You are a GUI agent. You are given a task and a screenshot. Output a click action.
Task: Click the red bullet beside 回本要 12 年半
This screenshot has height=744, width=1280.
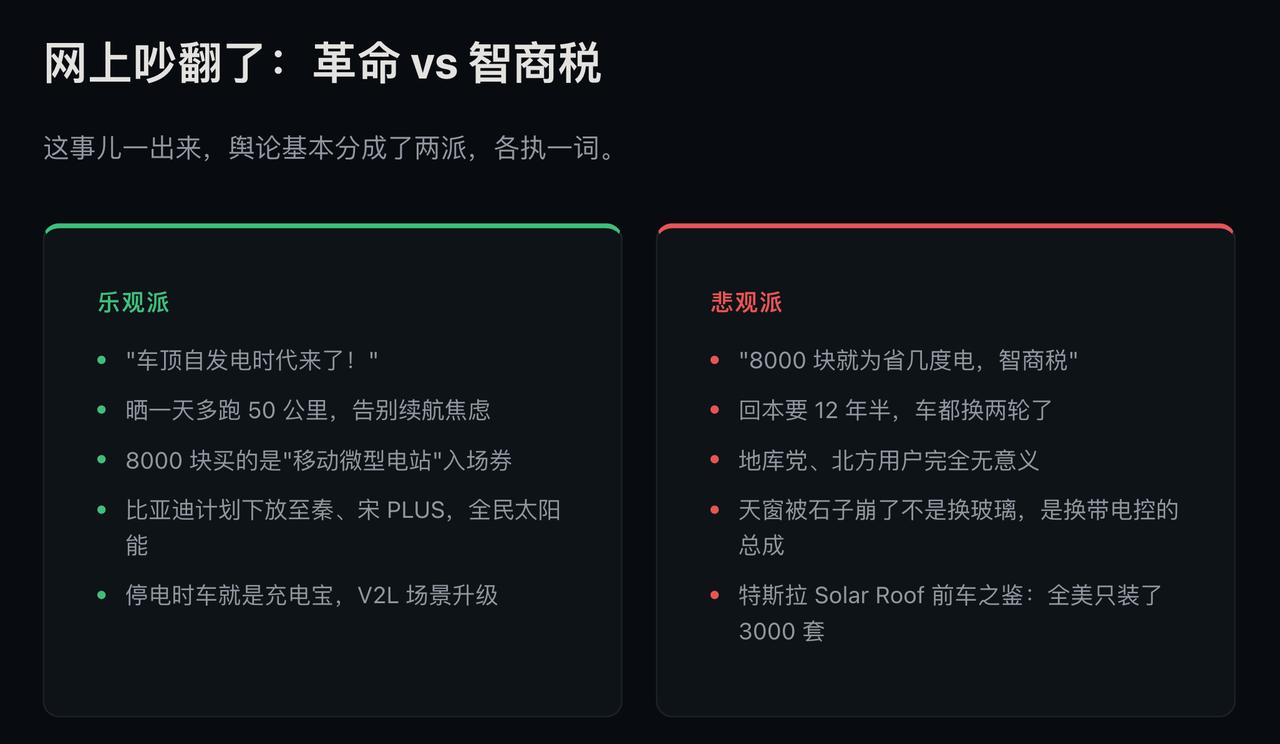point(714,409)
